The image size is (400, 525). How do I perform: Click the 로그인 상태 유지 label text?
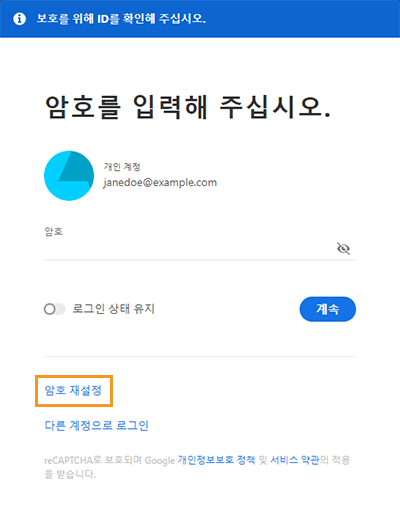click(114, 309)
